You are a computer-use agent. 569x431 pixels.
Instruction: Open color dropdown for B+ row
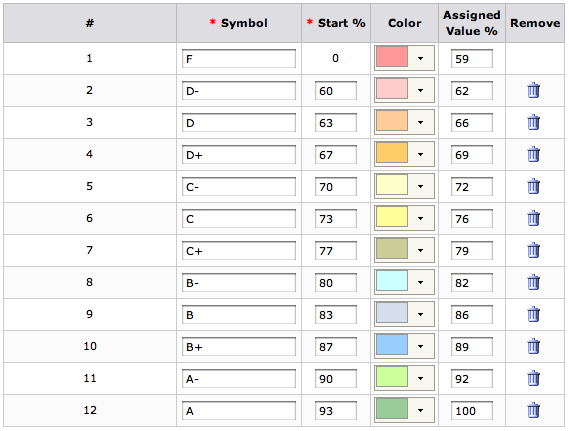pos(421,346)
